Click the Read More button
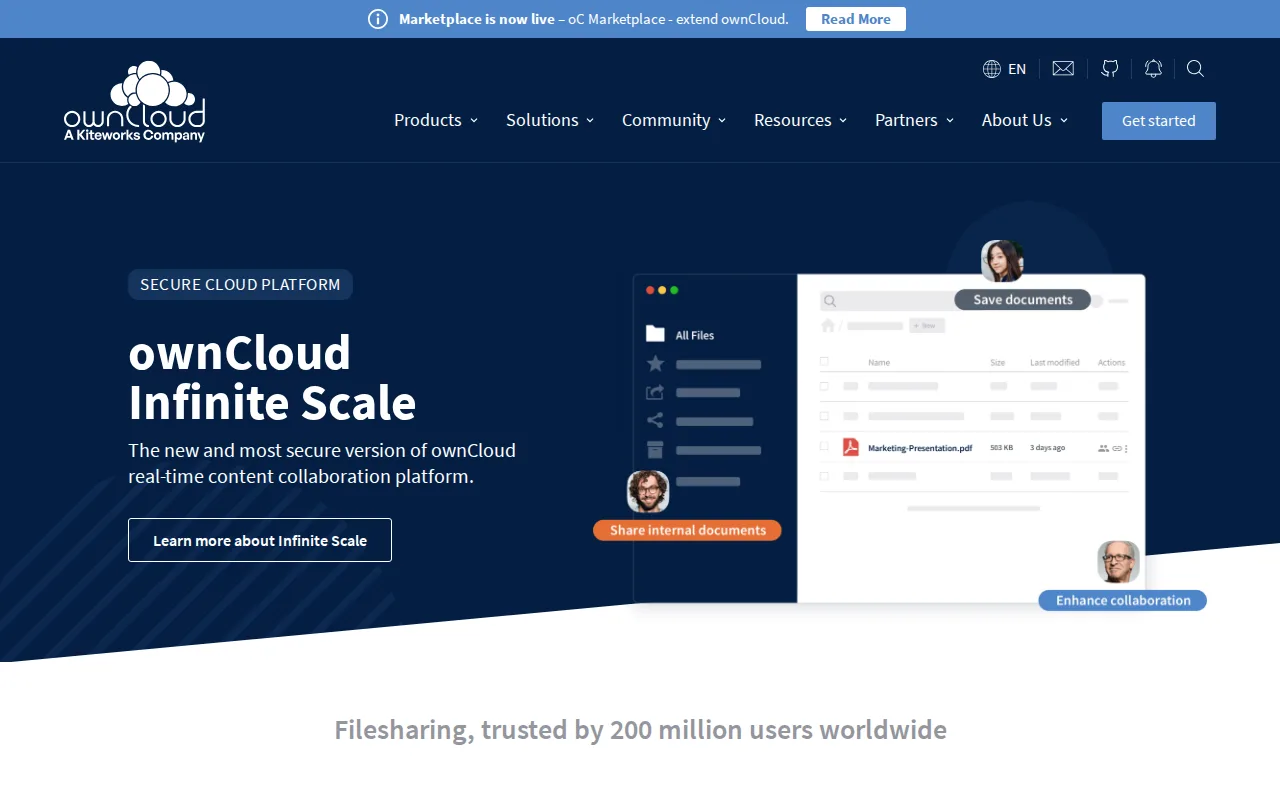The width and height of the screenshot is (1280, 800). point(856,19)
